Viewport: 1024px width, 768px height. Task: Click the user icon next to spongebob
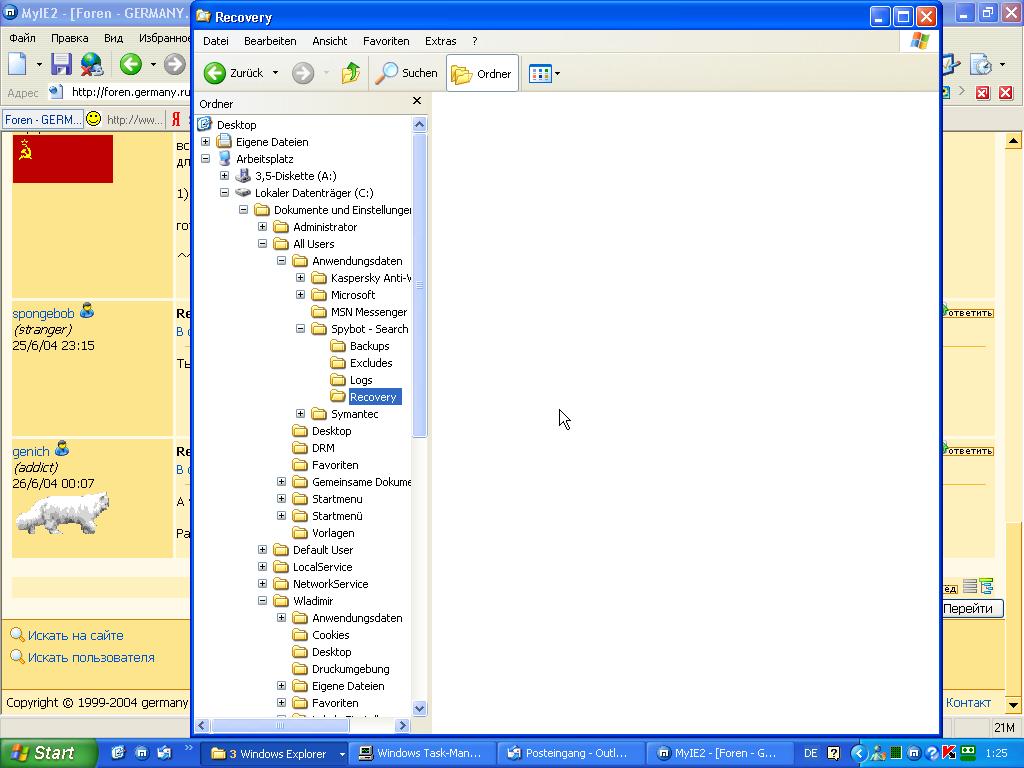point(87,312)
